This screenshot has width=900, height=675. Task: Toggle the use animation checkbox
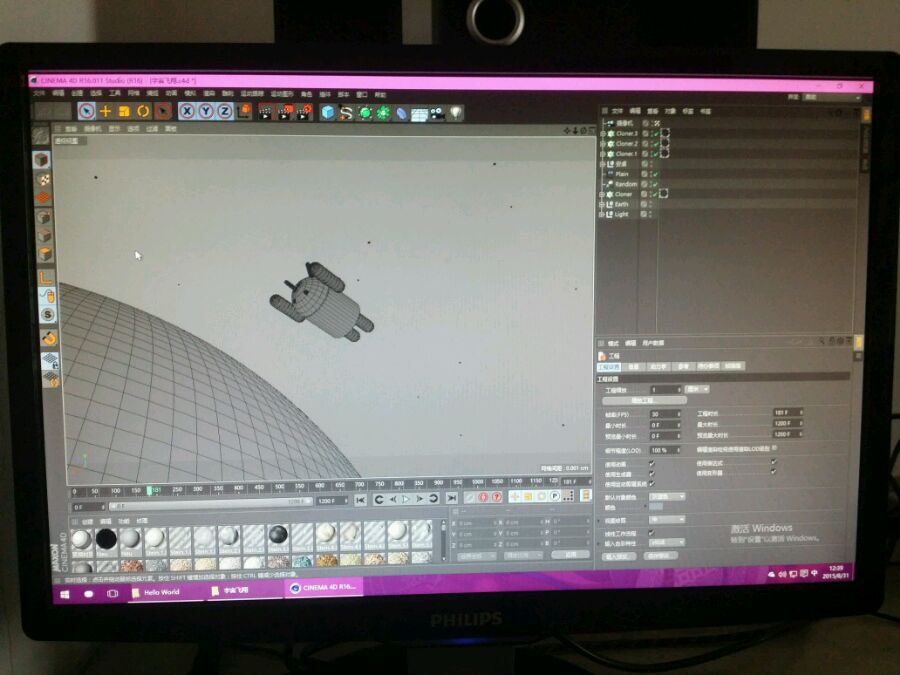coord(652,464)
